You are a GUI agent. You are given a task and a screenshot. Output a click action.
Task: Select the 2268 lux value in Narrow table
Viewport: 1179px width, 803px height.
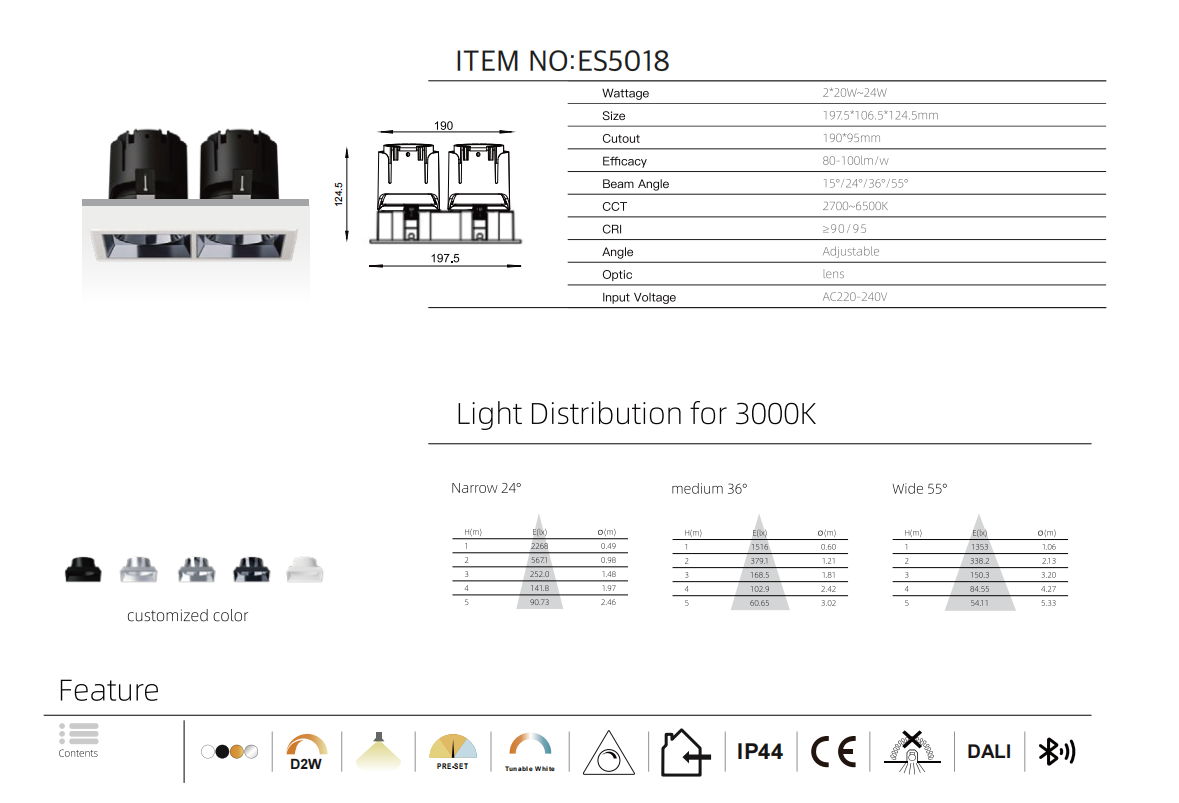pyautogui.click(x=539, y=547)
